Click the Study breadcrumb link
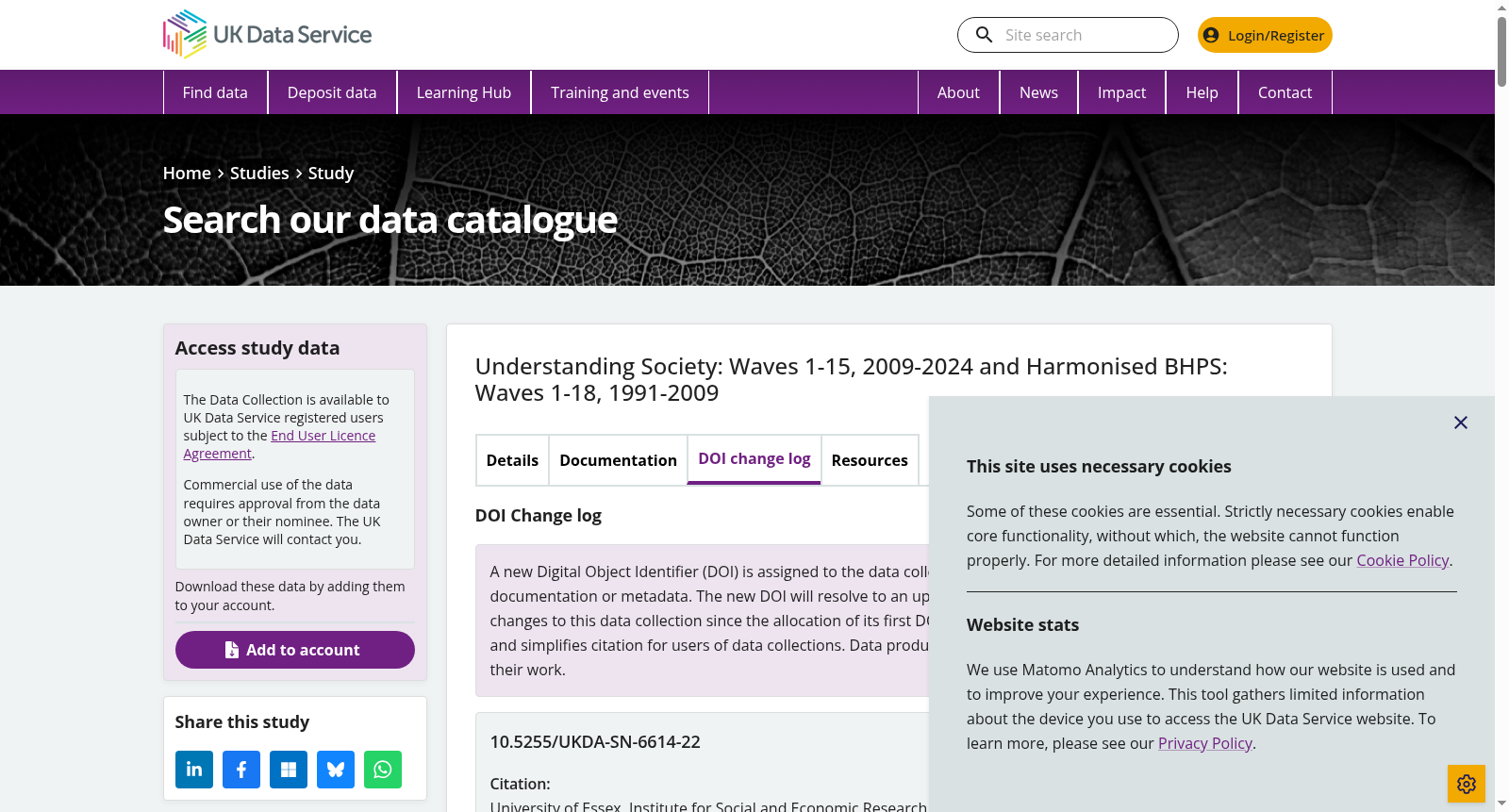 331,174
